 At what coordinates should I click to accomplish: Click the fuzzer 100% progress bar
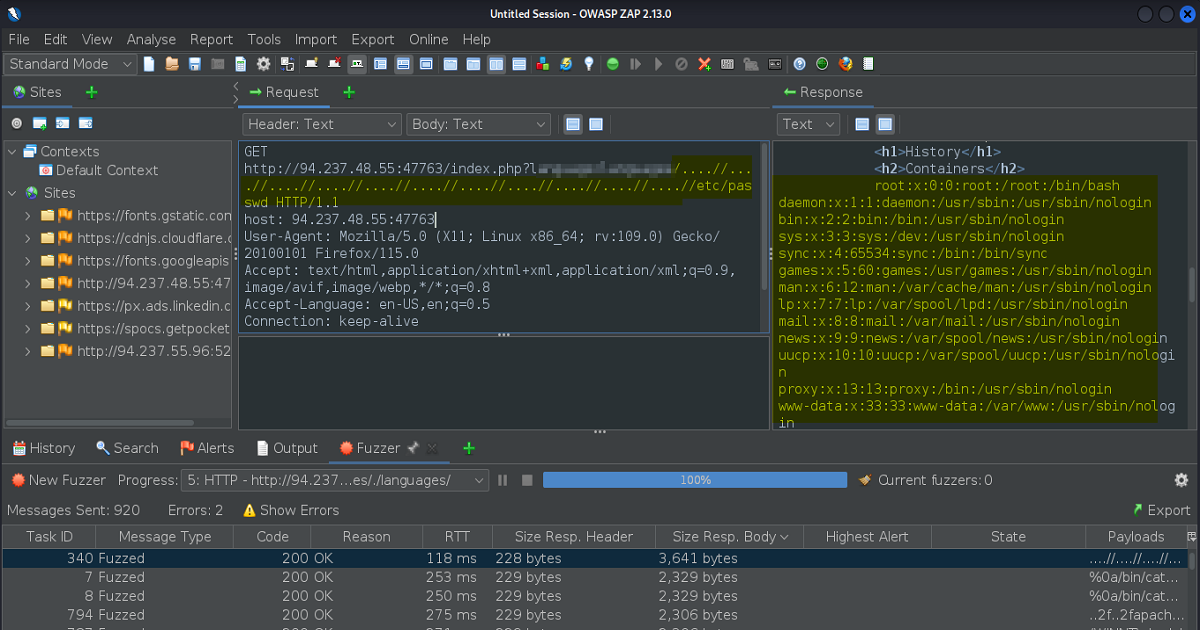point(695,480)
